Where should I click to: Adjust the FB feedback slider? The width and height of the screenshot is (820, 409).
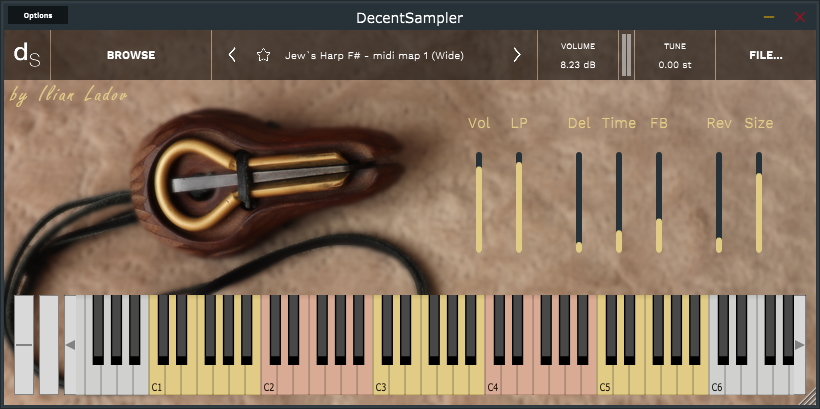pos(659,202)
